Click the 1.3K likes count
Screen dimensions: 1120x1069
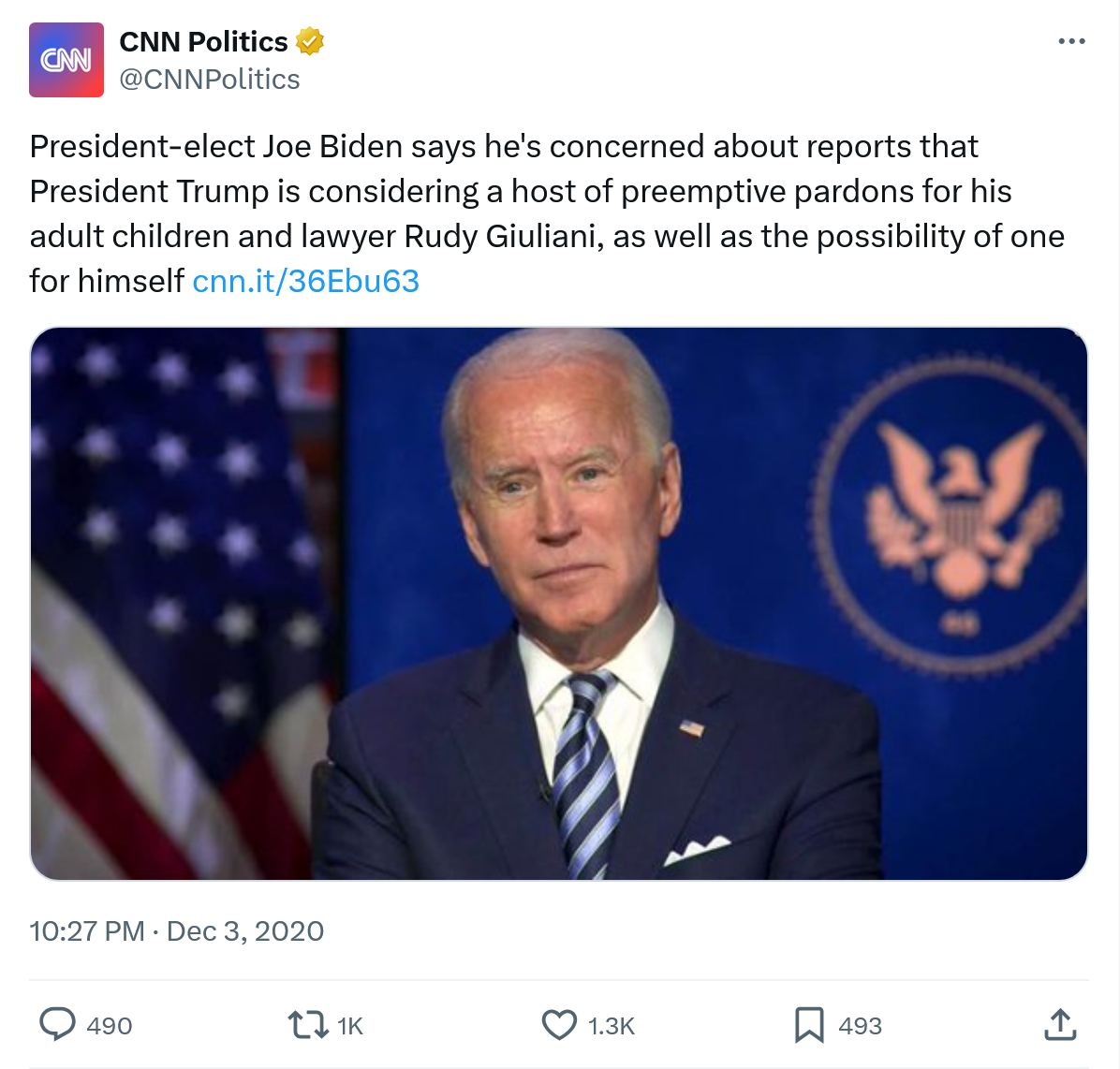[x=612, y=1026]
